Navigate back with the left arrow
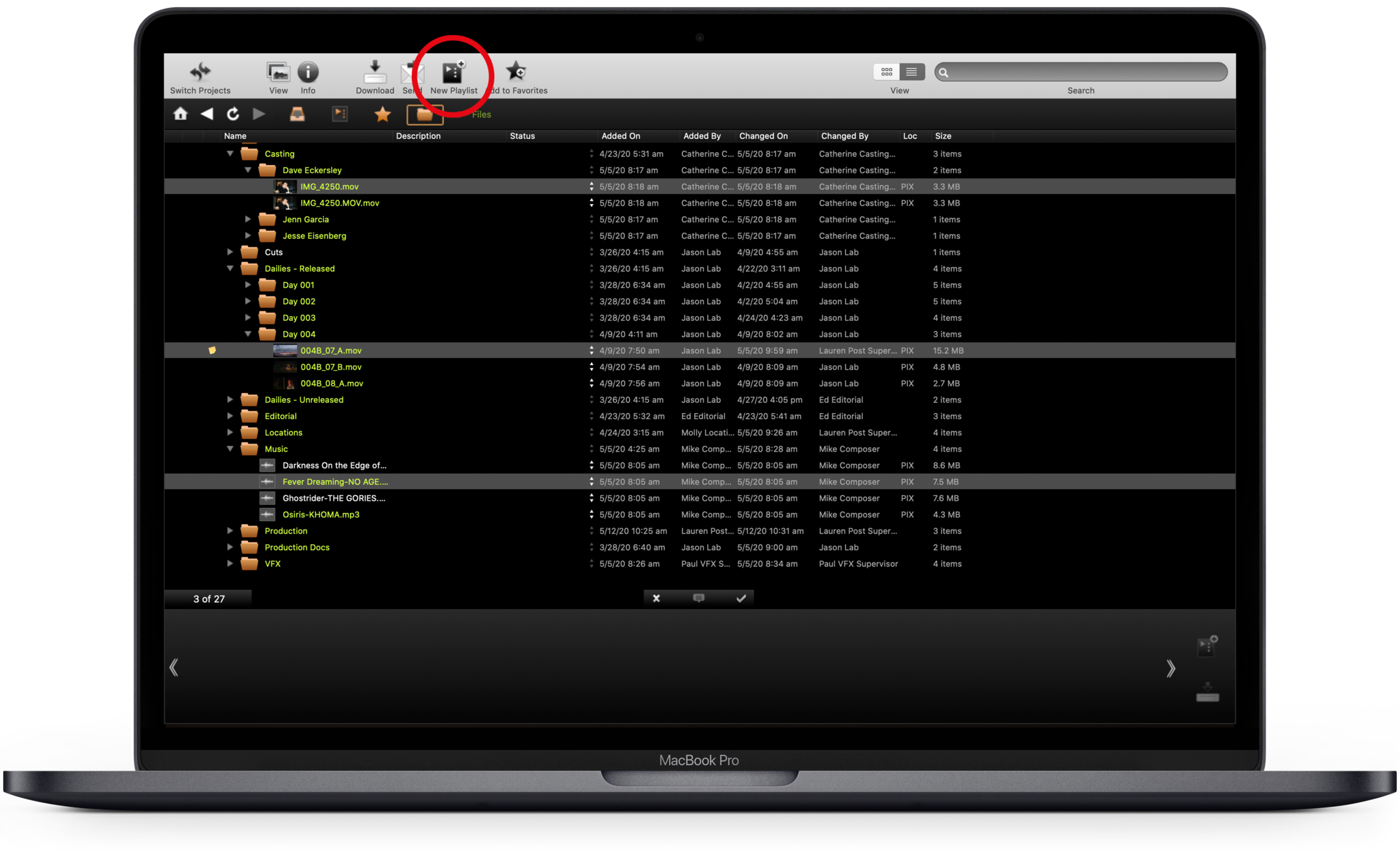Viewport: 1400px width, 851px height. click(207, 114)
